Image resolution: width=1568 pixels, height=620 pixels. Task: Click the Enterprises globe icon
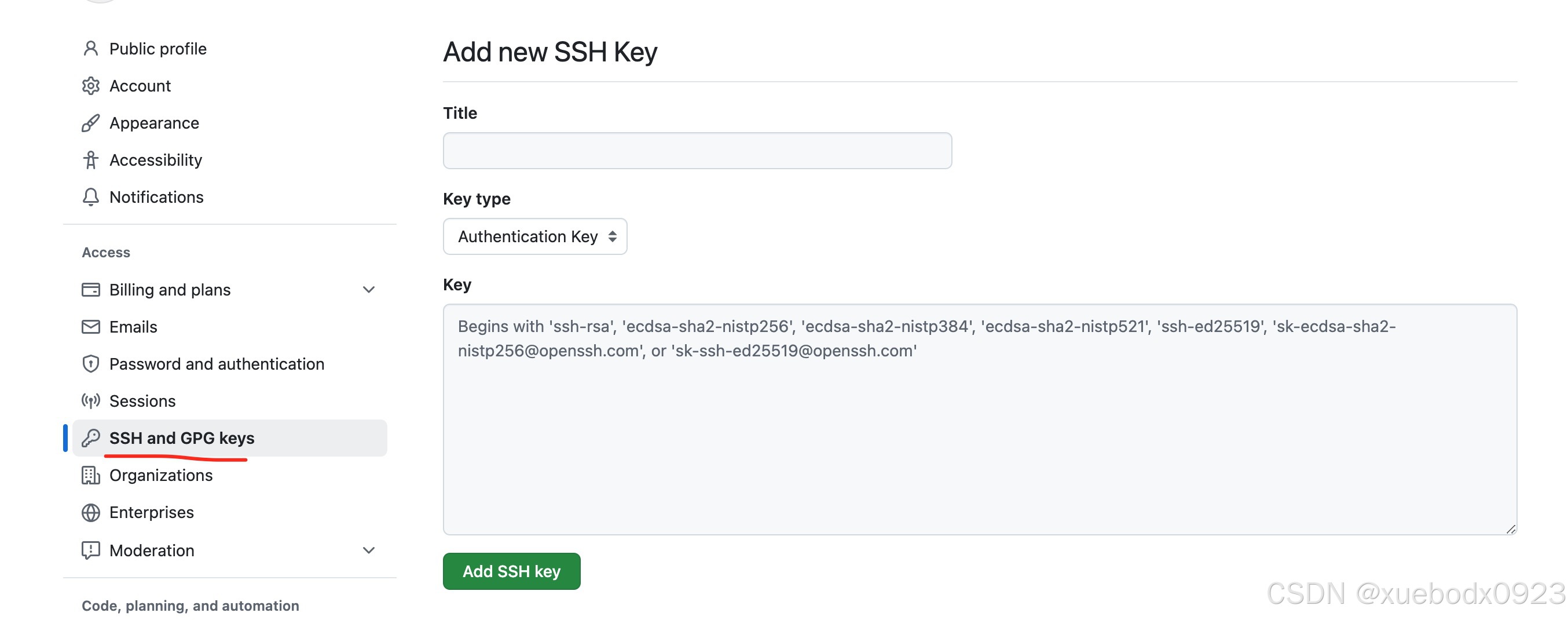(91, 512)
